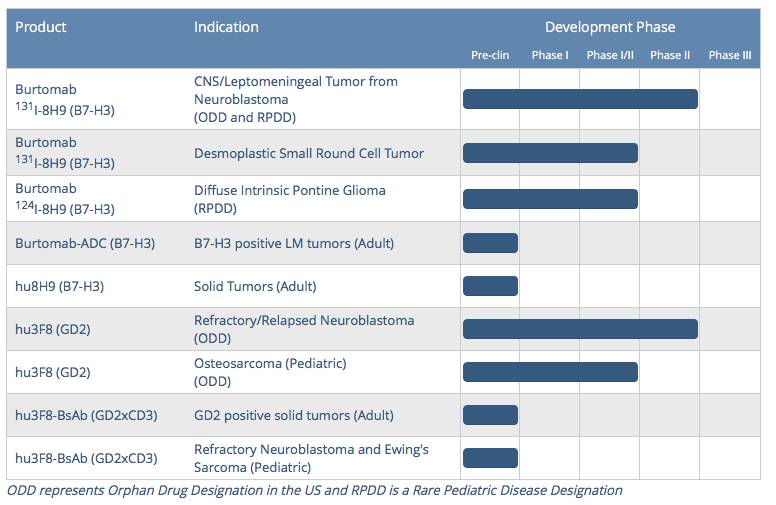Screen dimensions: 776x505
Task: Click the Indication column header
Action: pyautogui.click(x=226, y=27)
